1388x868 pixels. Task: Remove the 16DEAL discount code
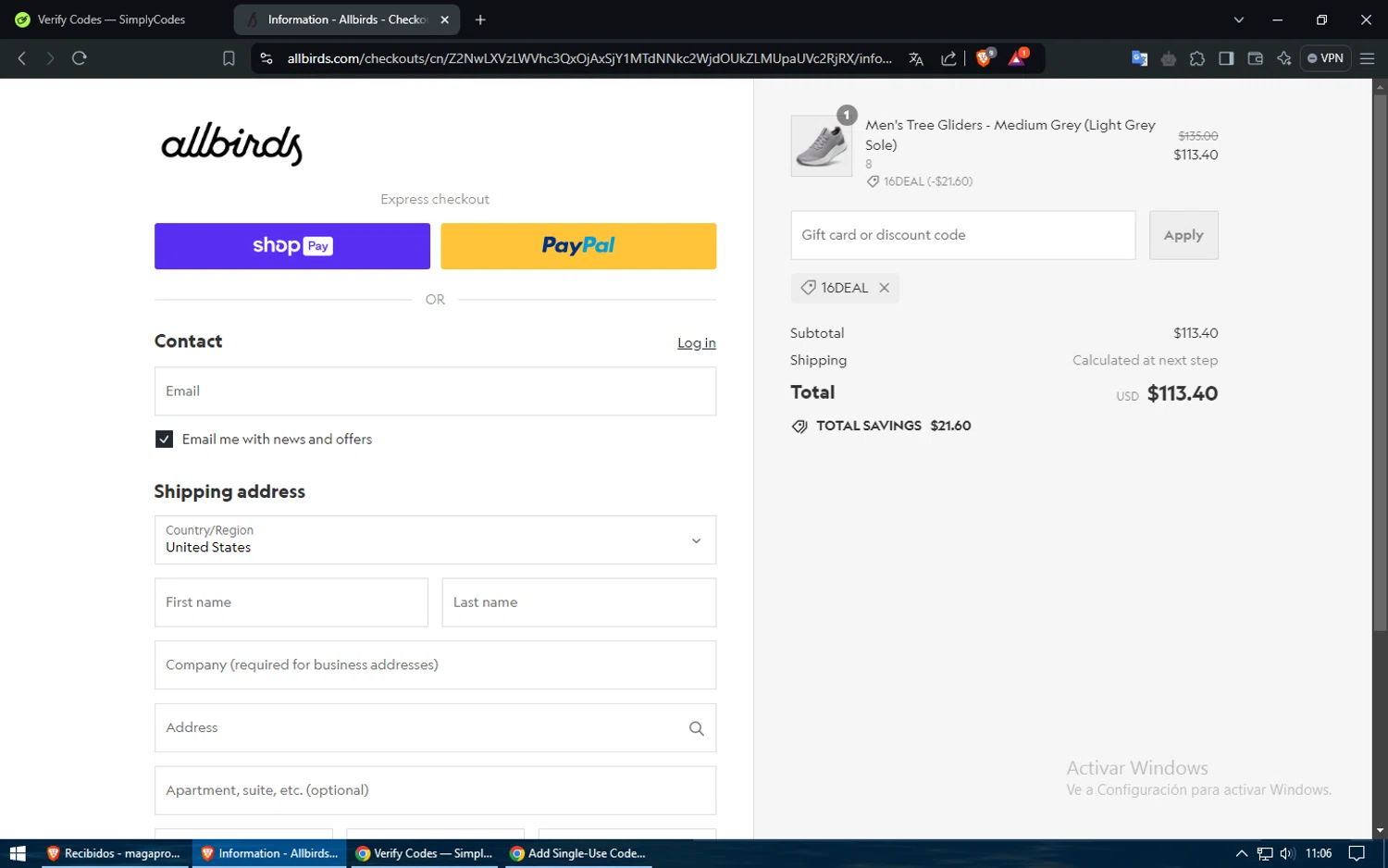coord(885,288)
